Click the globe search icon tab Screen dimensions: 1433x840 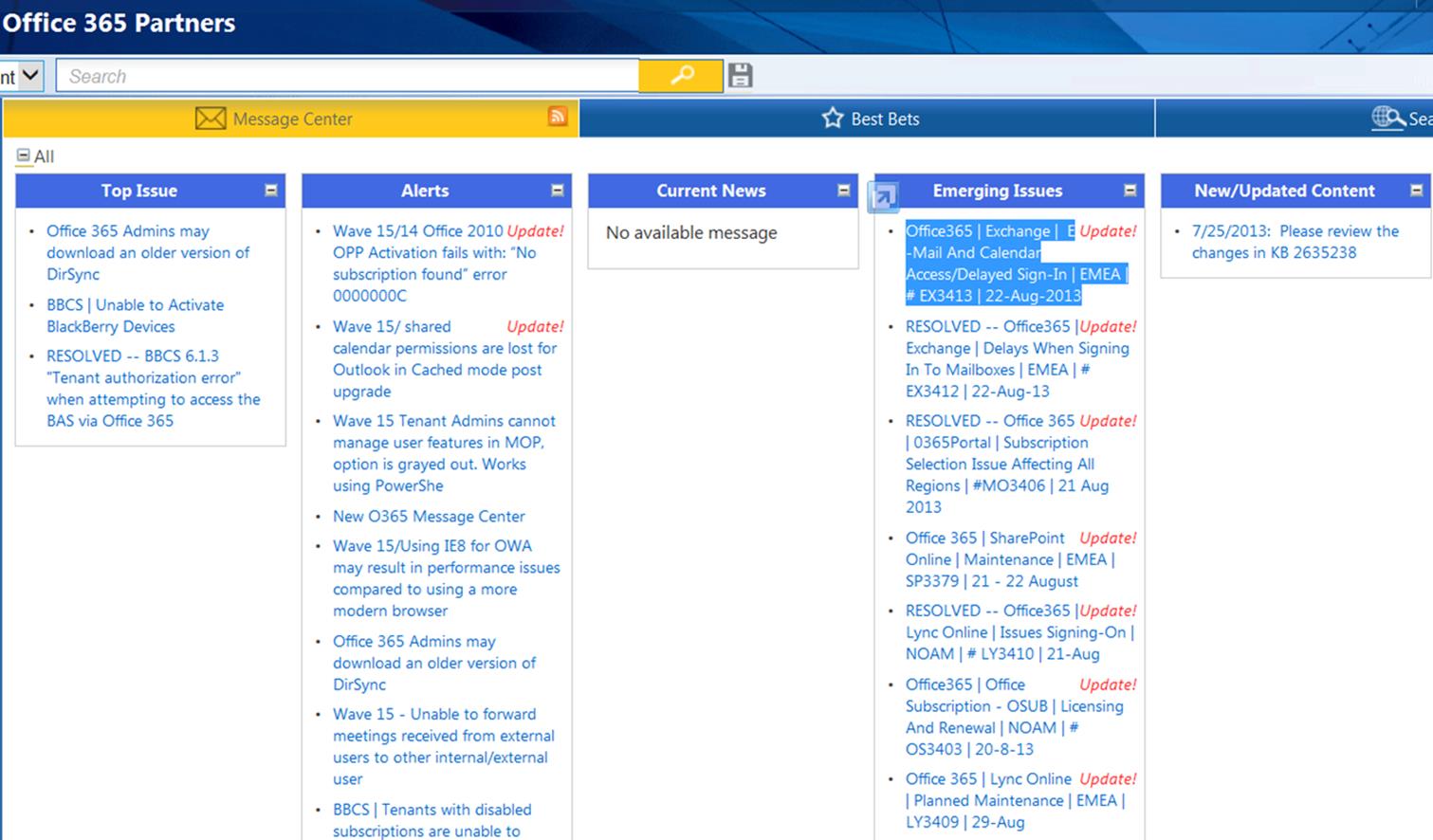tap(1388, 119)
